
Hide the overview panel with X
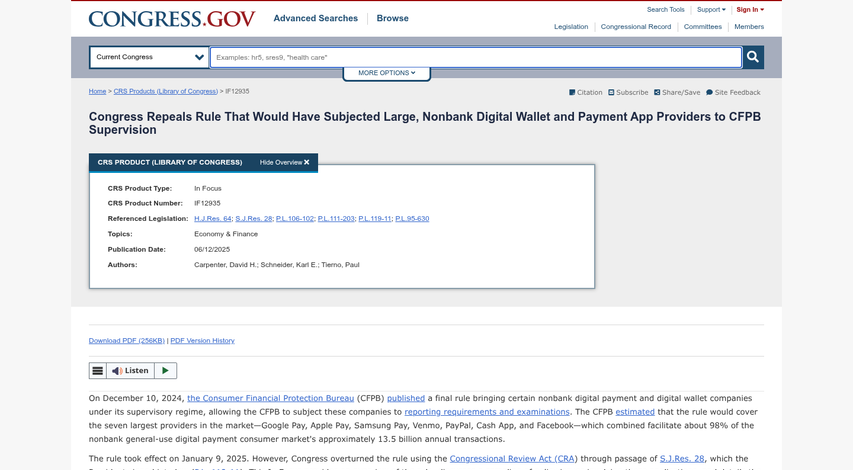(285, 162)
